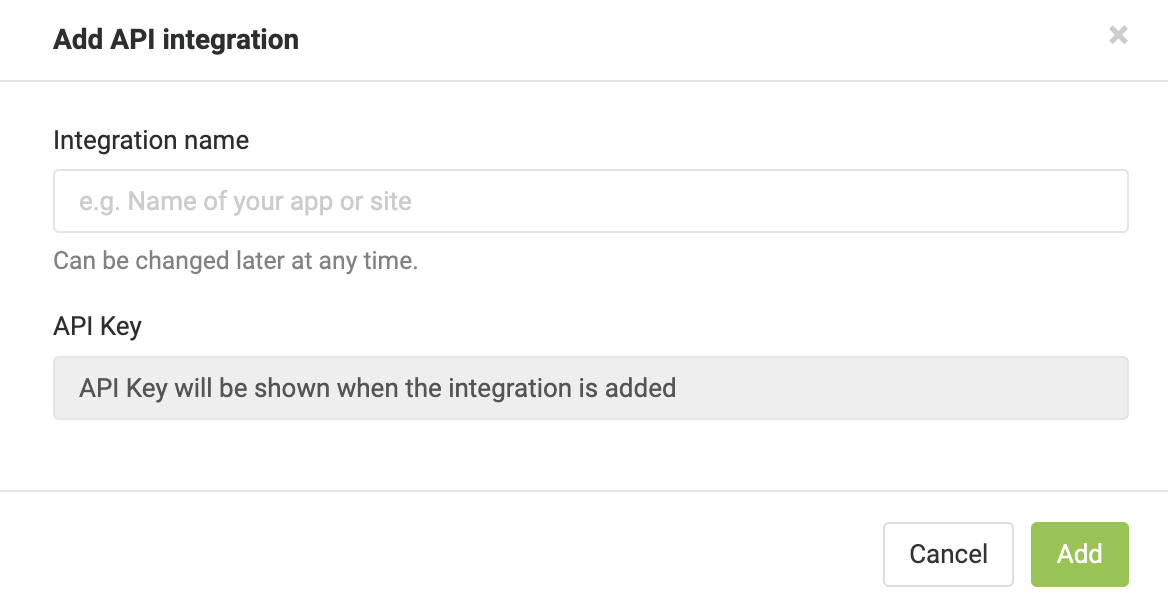Choose Cancel in the dialog footer
Image resolution: width=1168 pixels, height=602 pixels.
[x=948, y=554]
